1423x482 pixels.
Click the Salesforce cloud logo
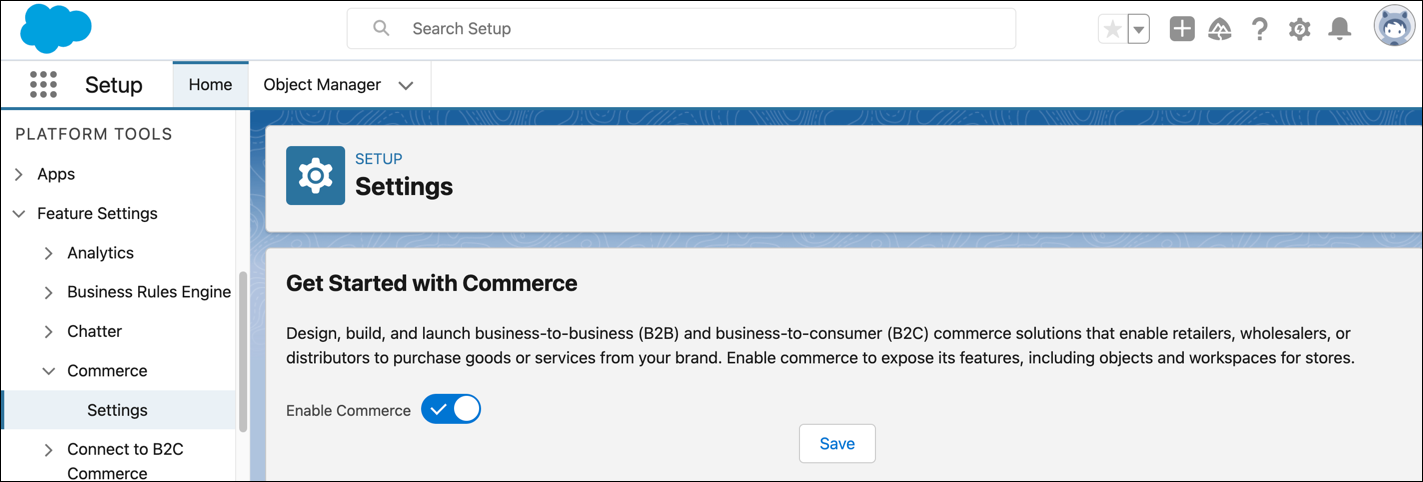pyautogui.click(x=56, y=29)
